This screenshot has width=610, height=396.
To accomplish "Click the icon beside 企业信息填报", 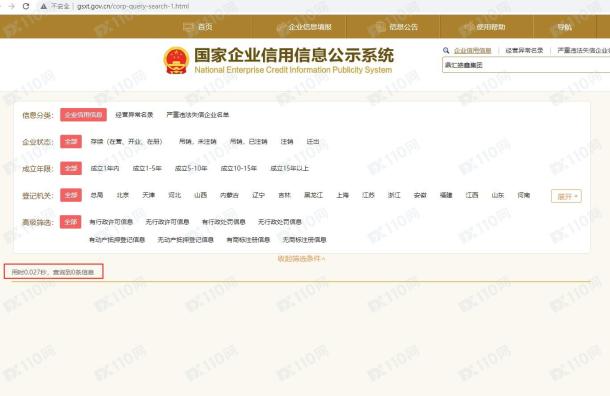I will 281,27.
